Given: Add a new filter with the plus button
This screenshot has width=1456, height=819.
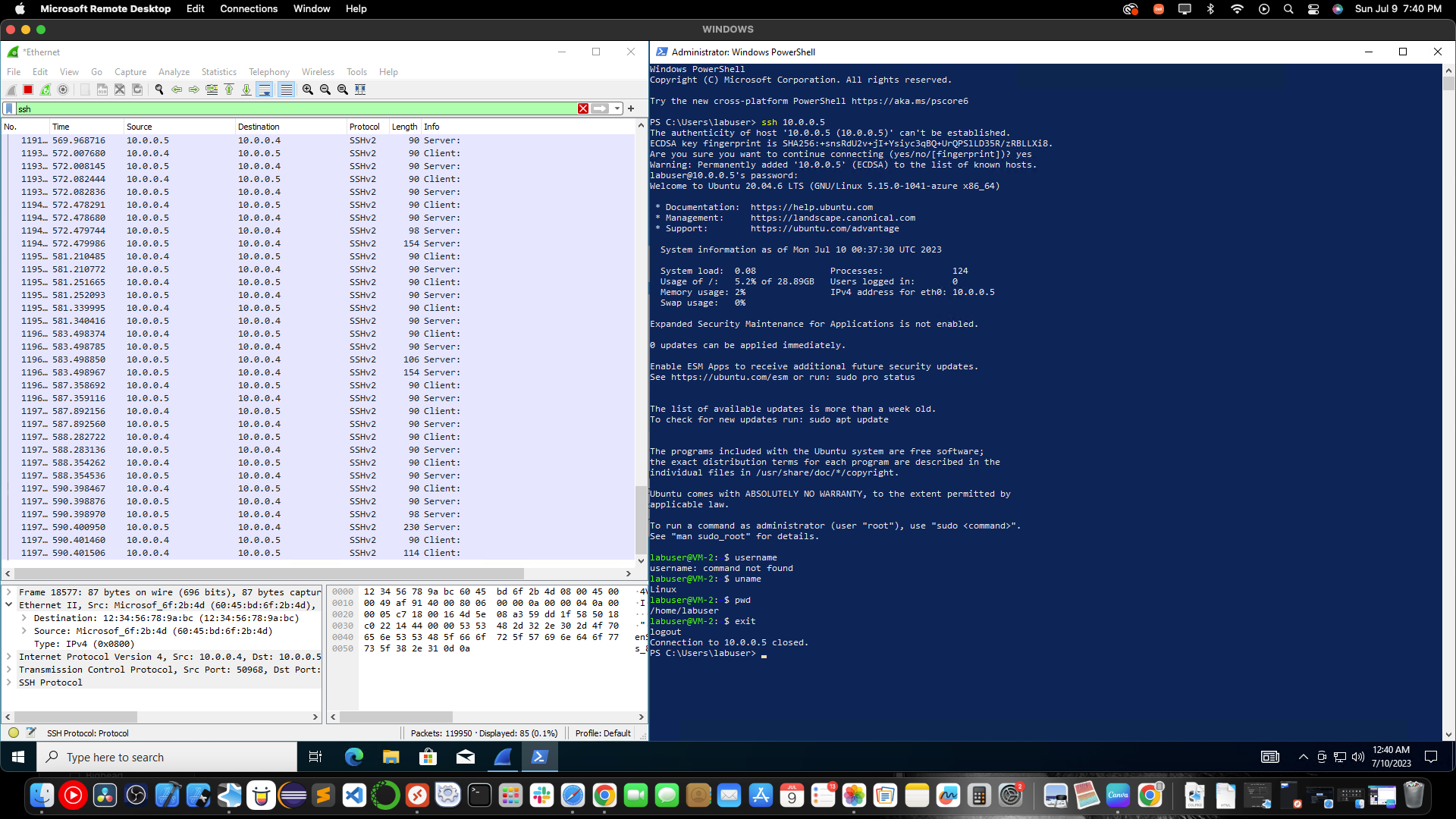Looking at the screenshot, I should 630,108.
